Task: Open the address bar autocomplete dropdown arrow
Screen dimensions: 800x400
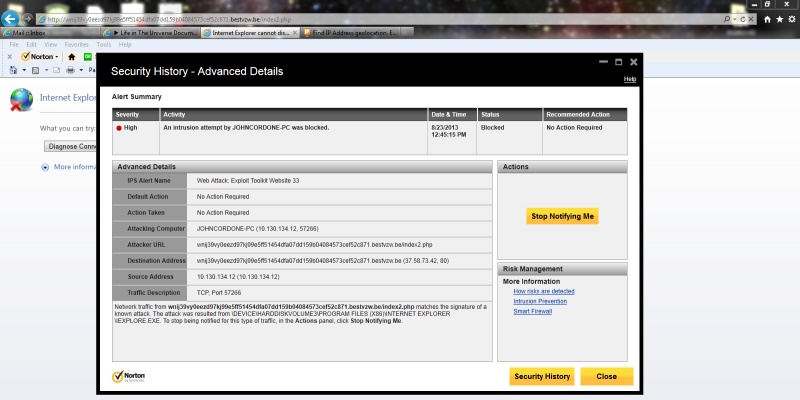Action: pos(735,19)
